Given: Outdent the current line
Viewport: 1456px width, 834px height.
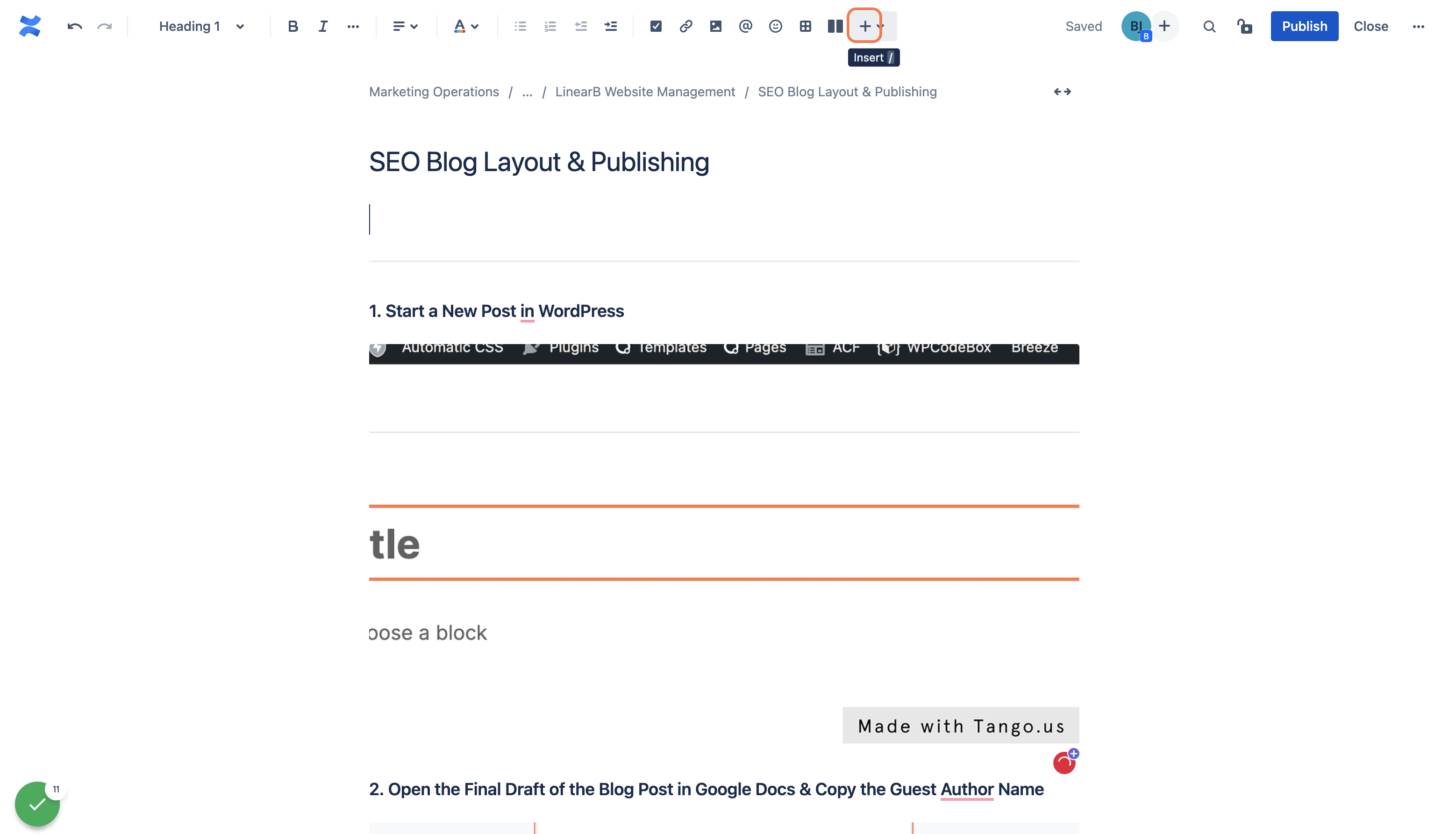Looking at the screenshot, I should pos(580,26).
